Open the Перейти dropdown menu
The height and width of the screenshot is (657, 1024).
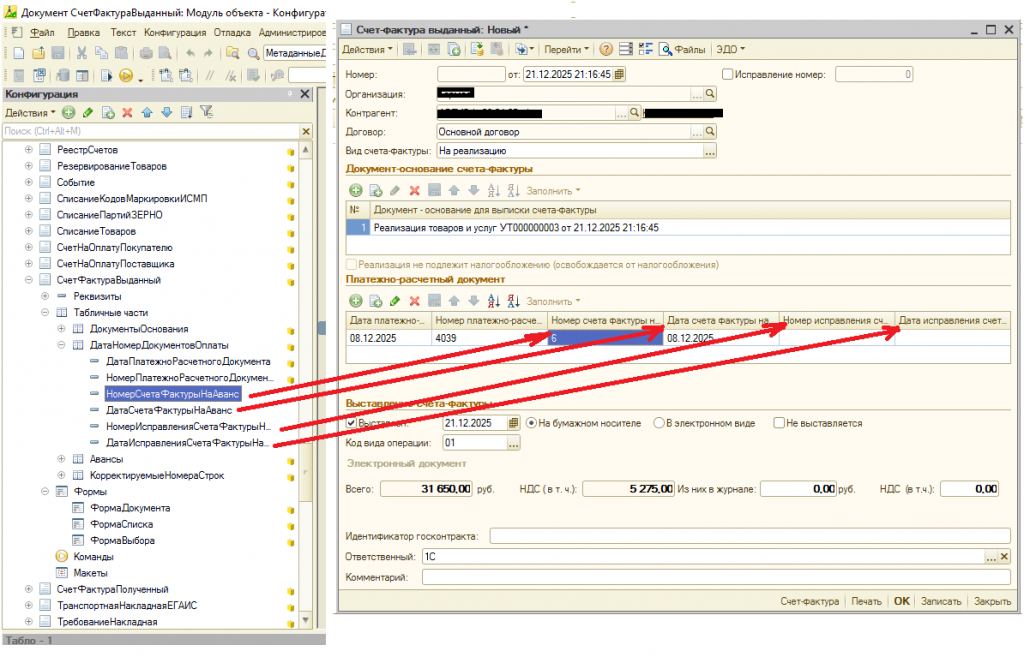click(566, 49)
